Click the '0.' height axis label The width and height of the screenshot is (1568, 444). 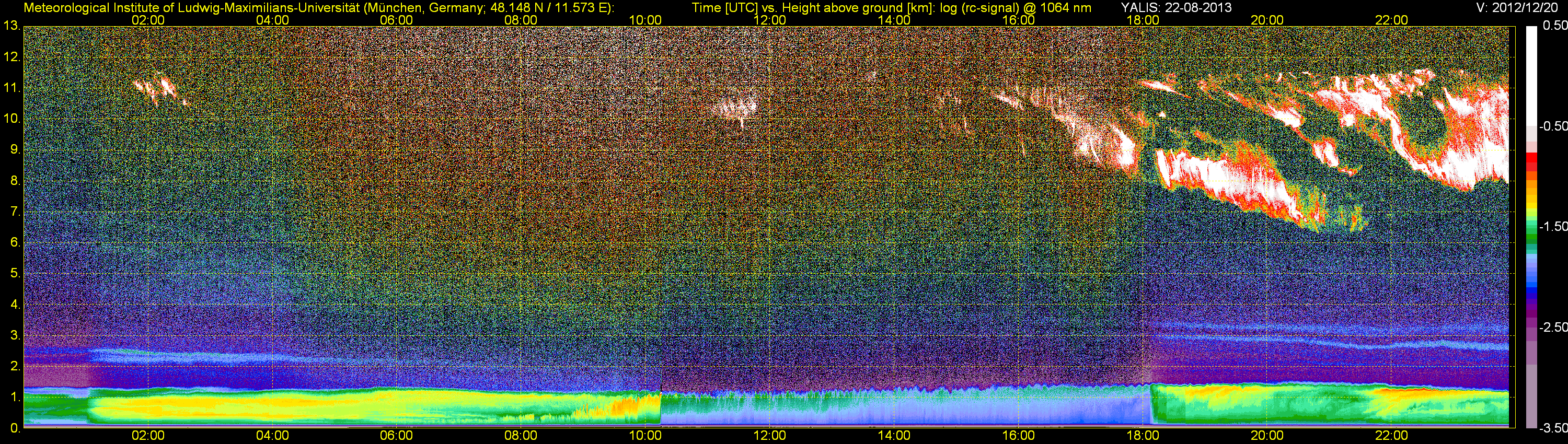click(x=15, y=428)
